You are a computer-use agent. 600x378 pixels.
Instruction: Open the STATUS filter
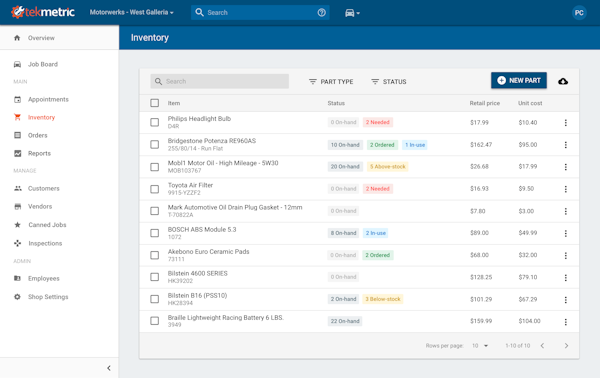pyautogui.click(x=389, y=81)
